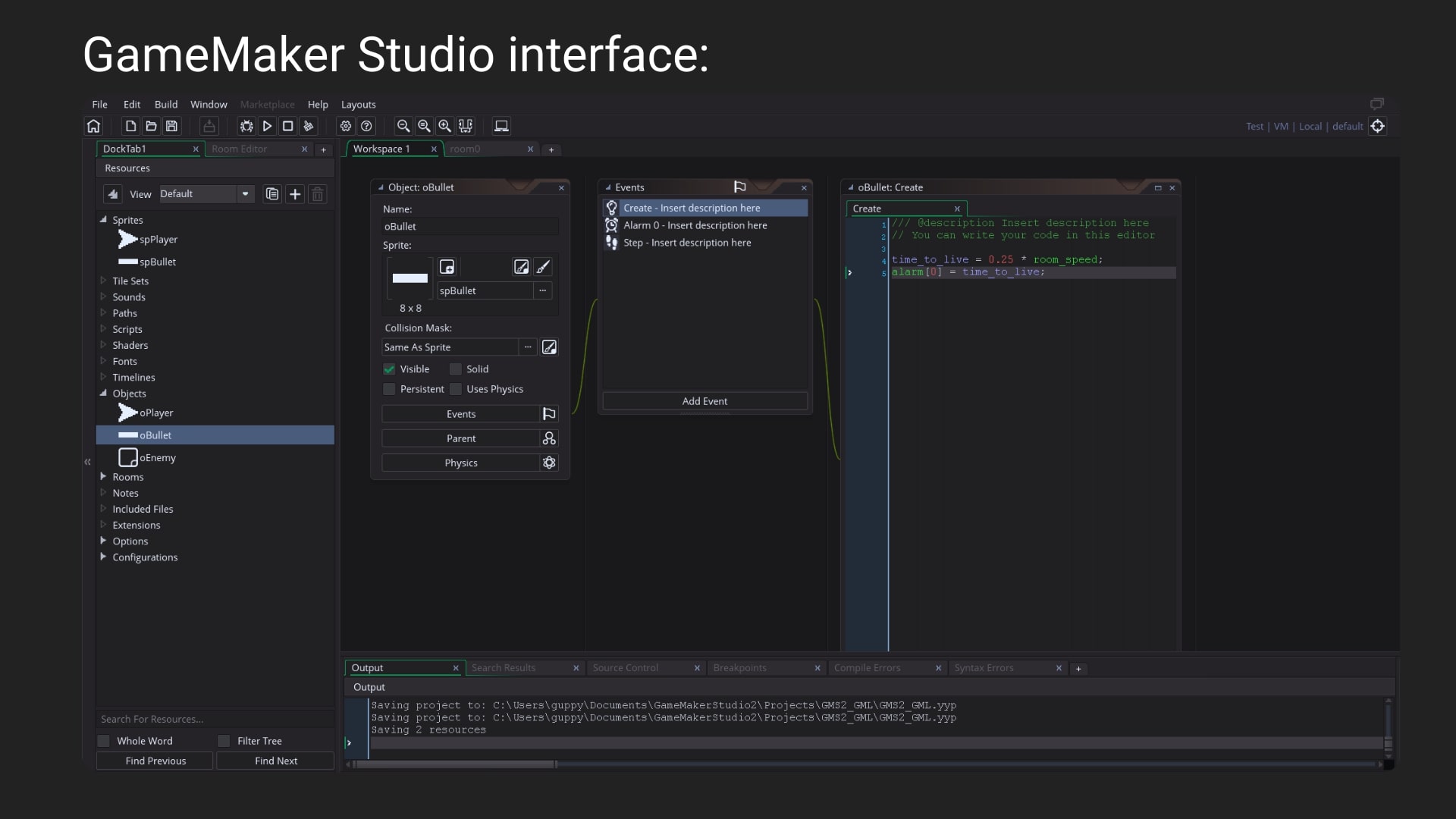Expand the Scripts folder
1456x819 pixels.
pos(103,328)
